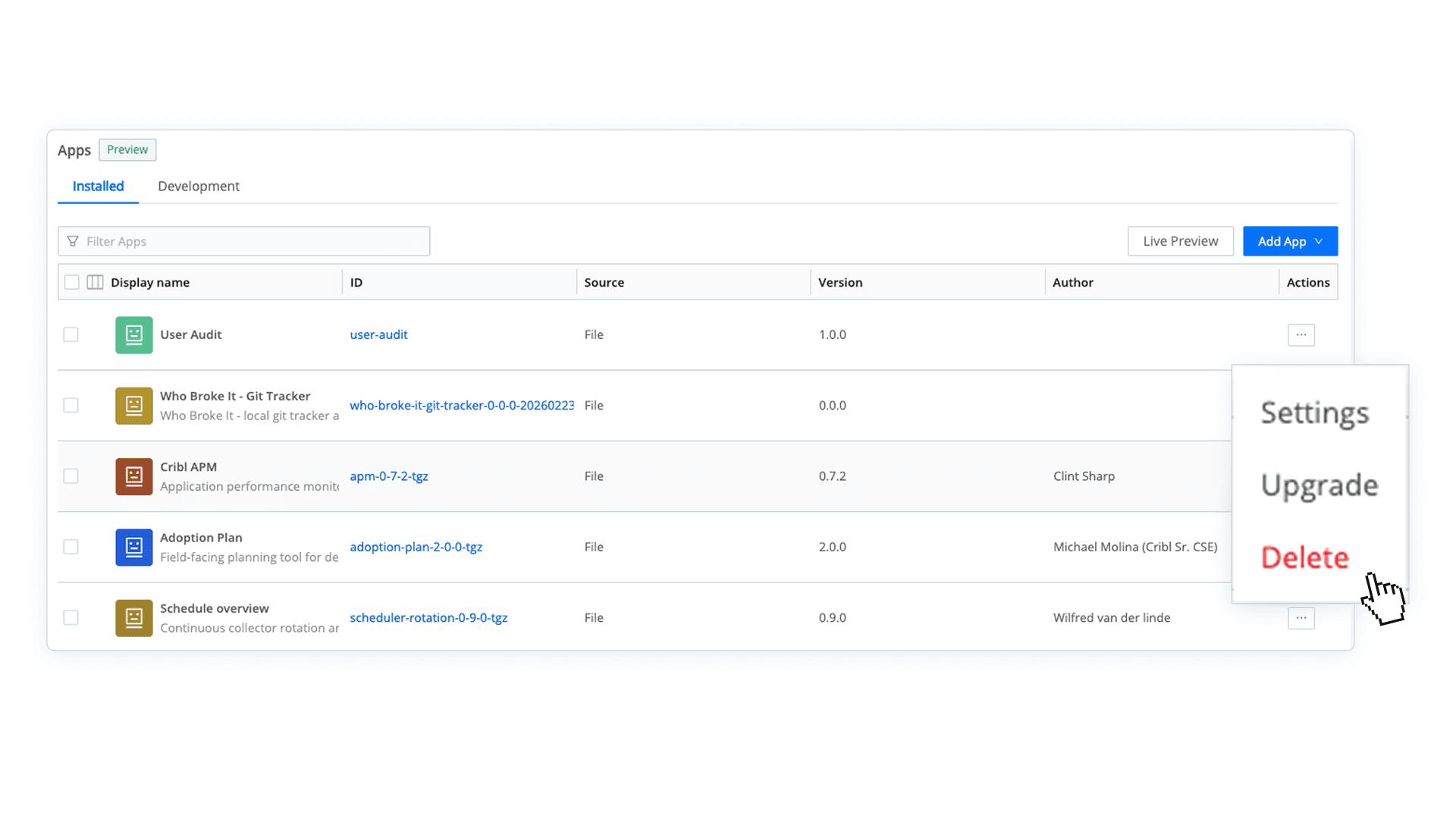Screen dimensions: 1456x819
Task: Click the Who Broke It local git tracker description
Action: click(x=249, y=416)
